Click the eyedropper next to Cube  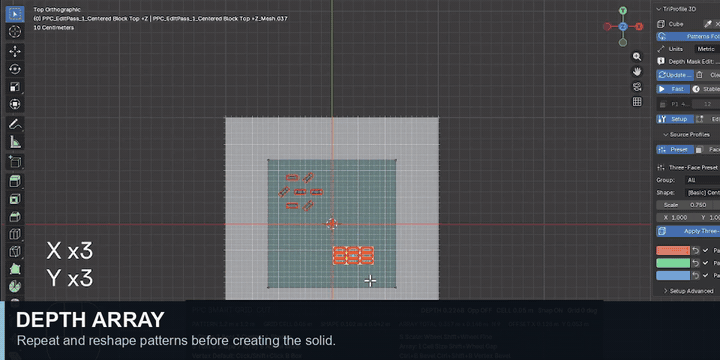[x=708, y=24]
